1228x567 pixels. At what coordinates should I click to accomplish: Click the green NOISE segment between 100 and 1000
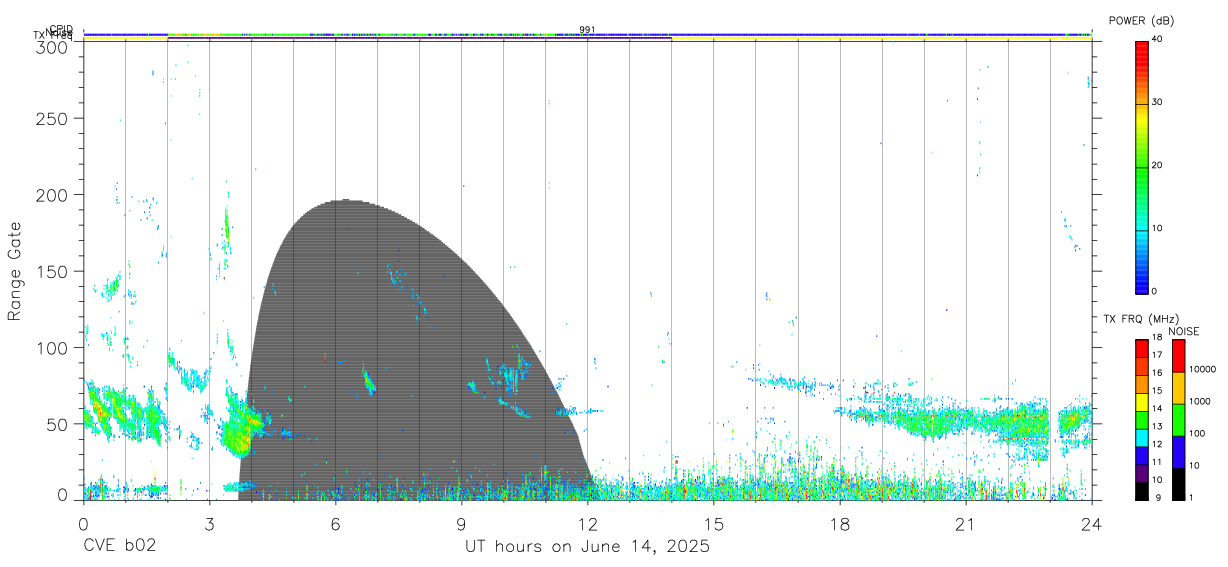1178,419
